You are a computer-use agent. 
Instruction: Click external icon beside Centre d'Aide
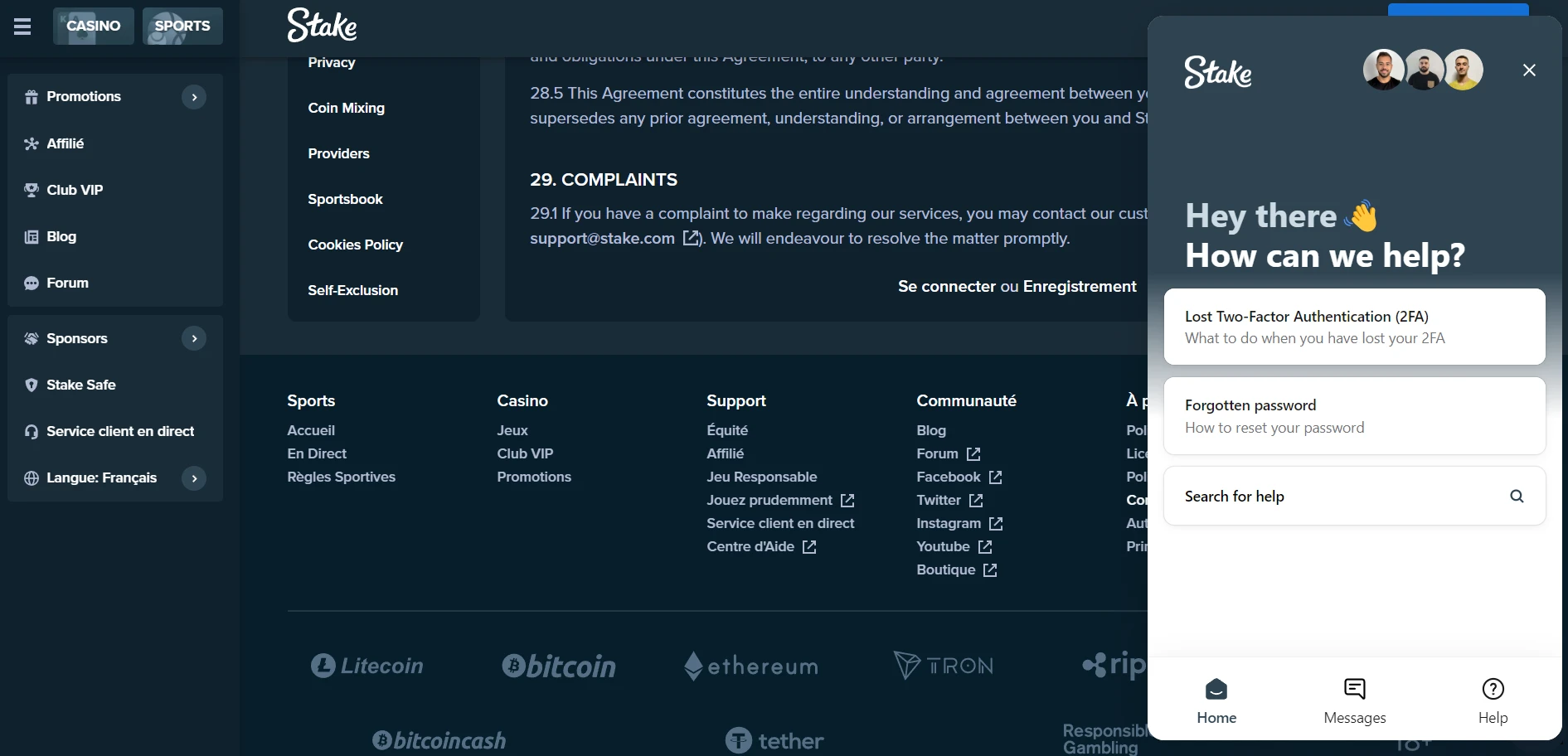(x=809, y=547)
